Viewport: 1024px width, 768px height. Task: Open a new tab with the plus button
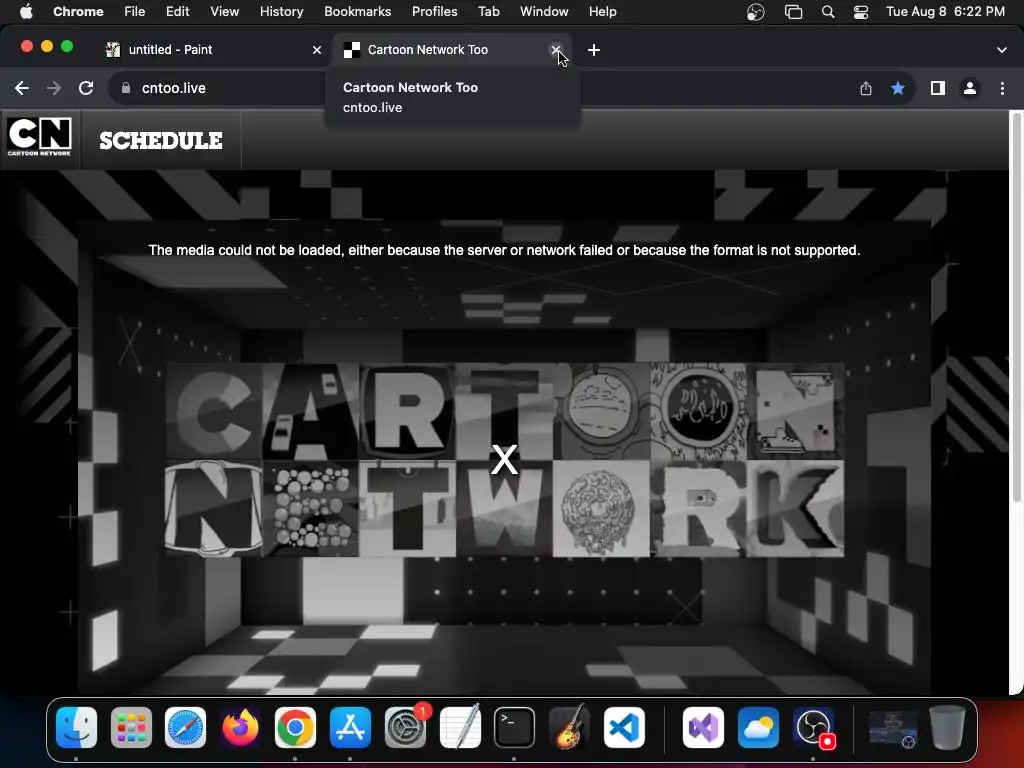(x=594, y=50)
